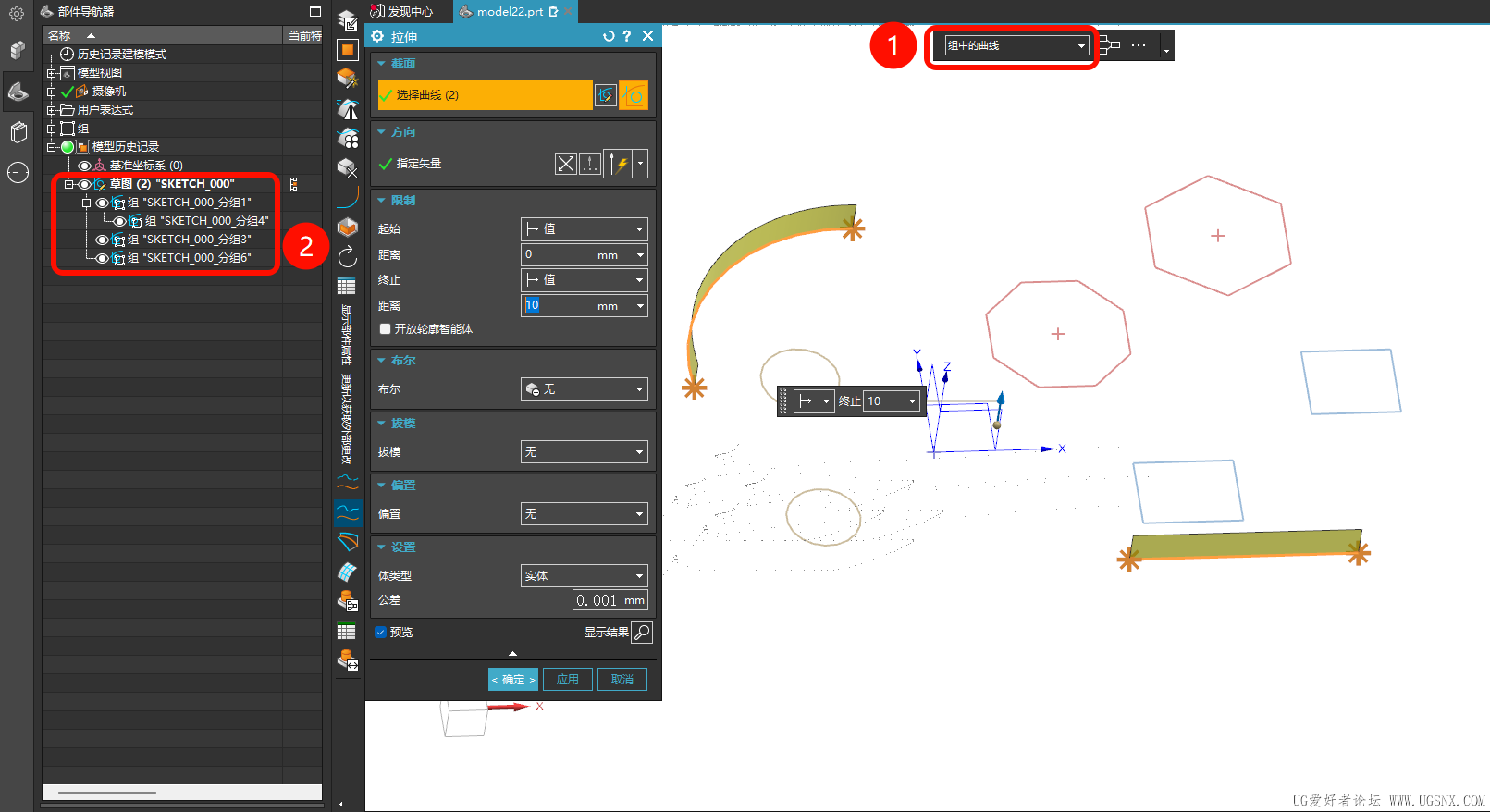
Task: Click the layer edit icon atop the vertical toolbar
Action: point(348,20)
